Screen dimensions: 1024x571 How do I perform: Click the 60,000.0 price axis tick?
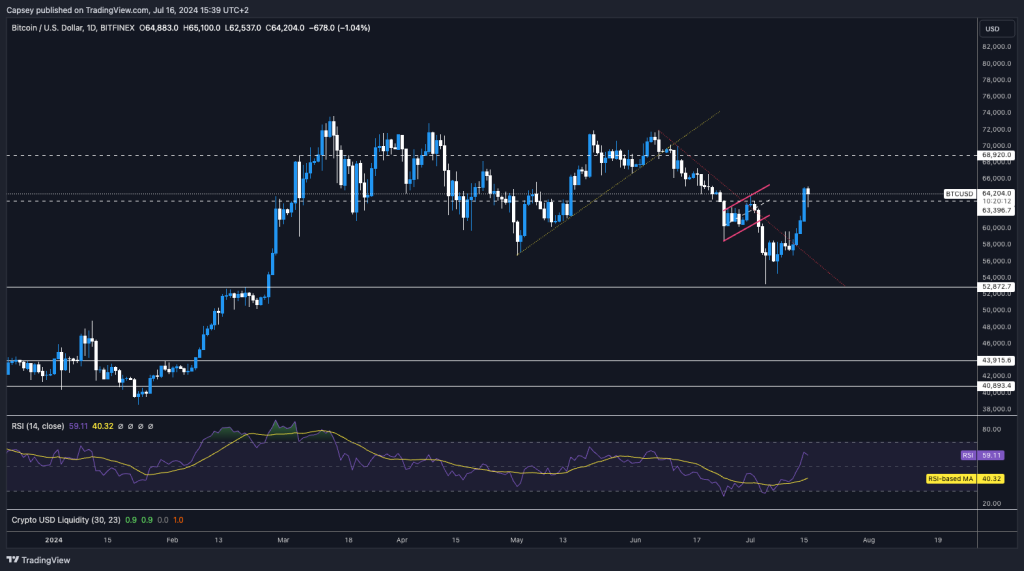[997, 228]
